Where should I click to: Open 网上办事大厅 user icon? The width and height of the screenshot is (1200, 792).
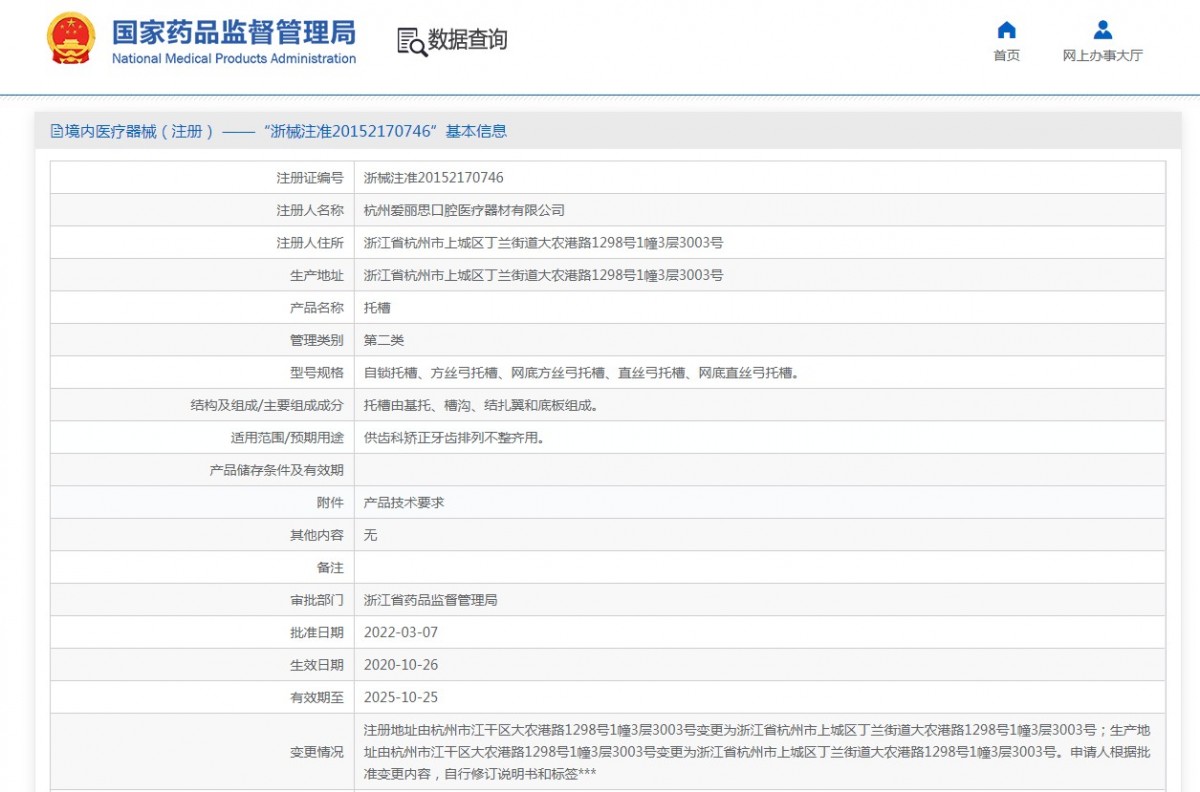click(1103, 30)
